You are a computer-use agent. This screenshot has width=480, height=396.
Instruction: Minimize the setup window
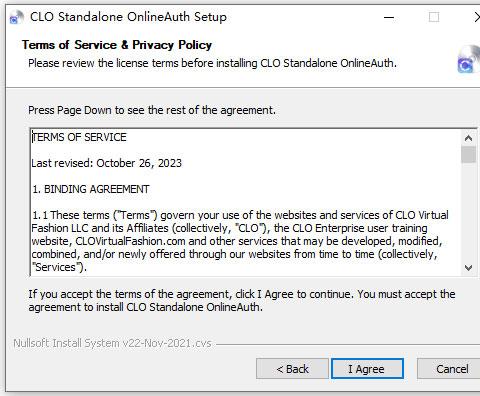click(389, 17)
